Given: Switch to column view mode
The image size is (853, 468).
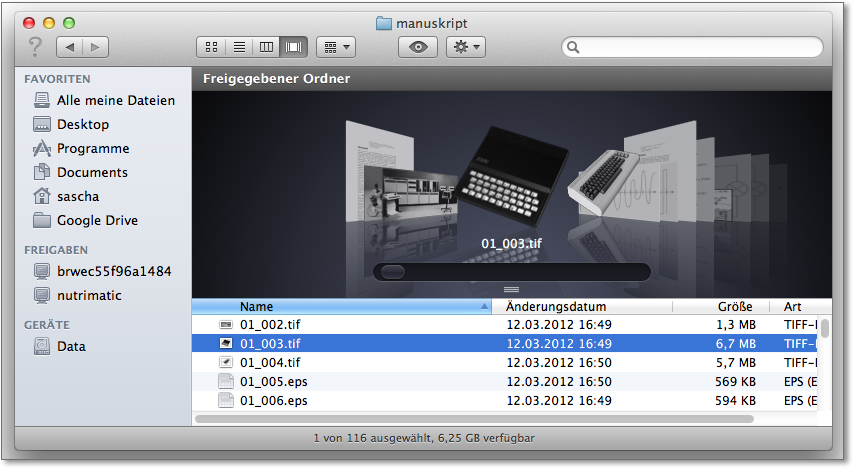Looking at the screenshot, I should [267, 46].
